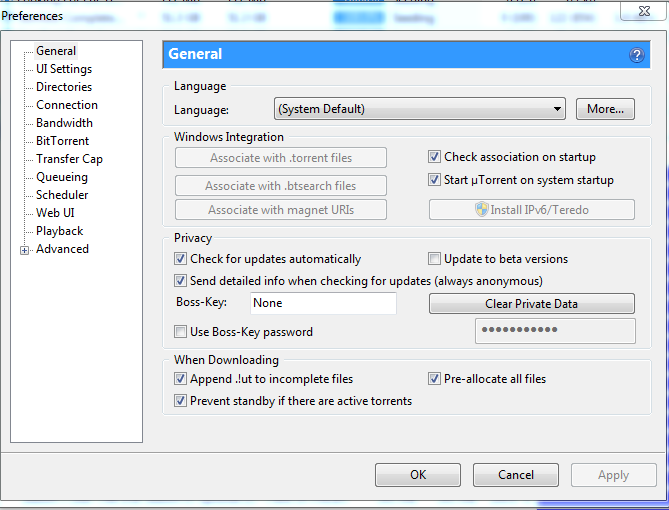Screen dimensions: 669x510
Task: Click the More... language button
Action: [605, 109]
